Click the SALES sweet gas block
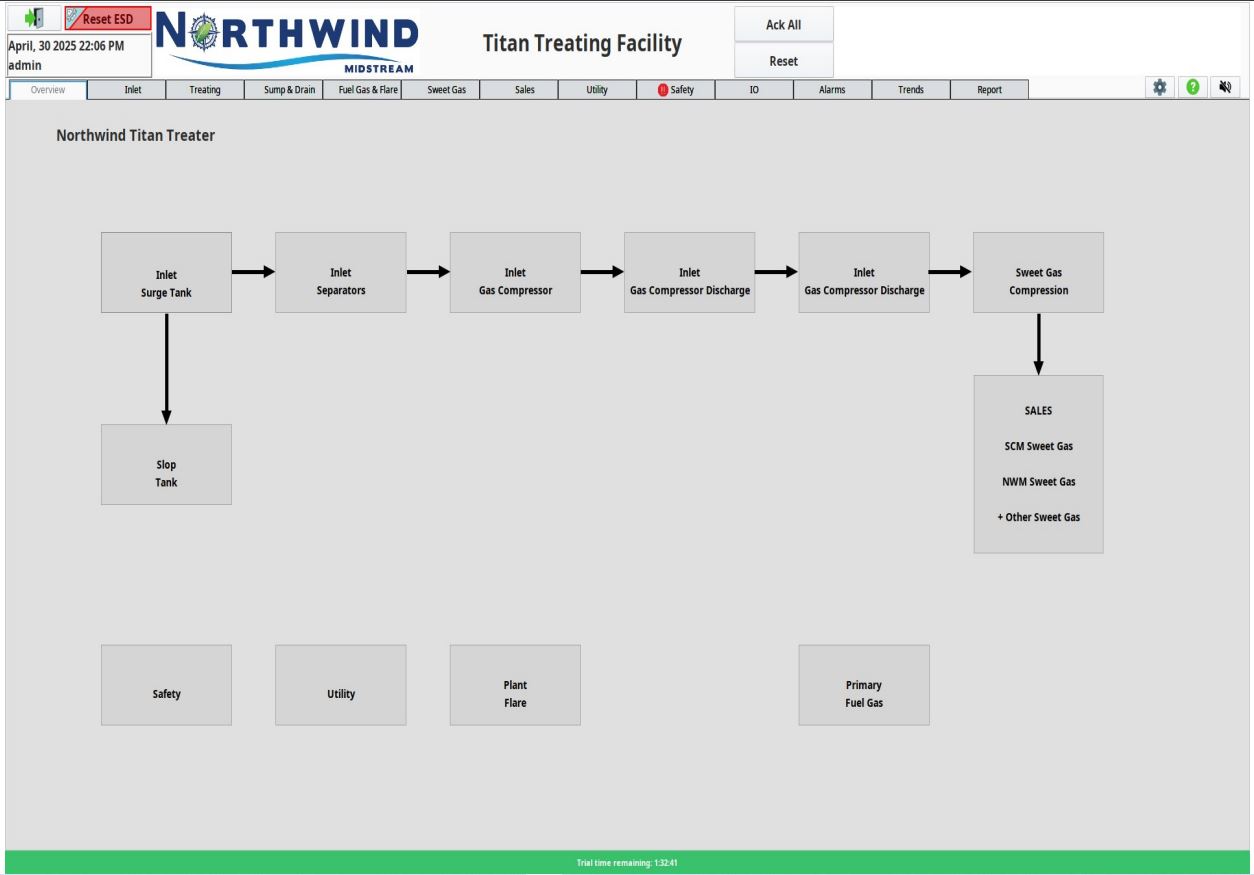 (x=1038, y=464)
